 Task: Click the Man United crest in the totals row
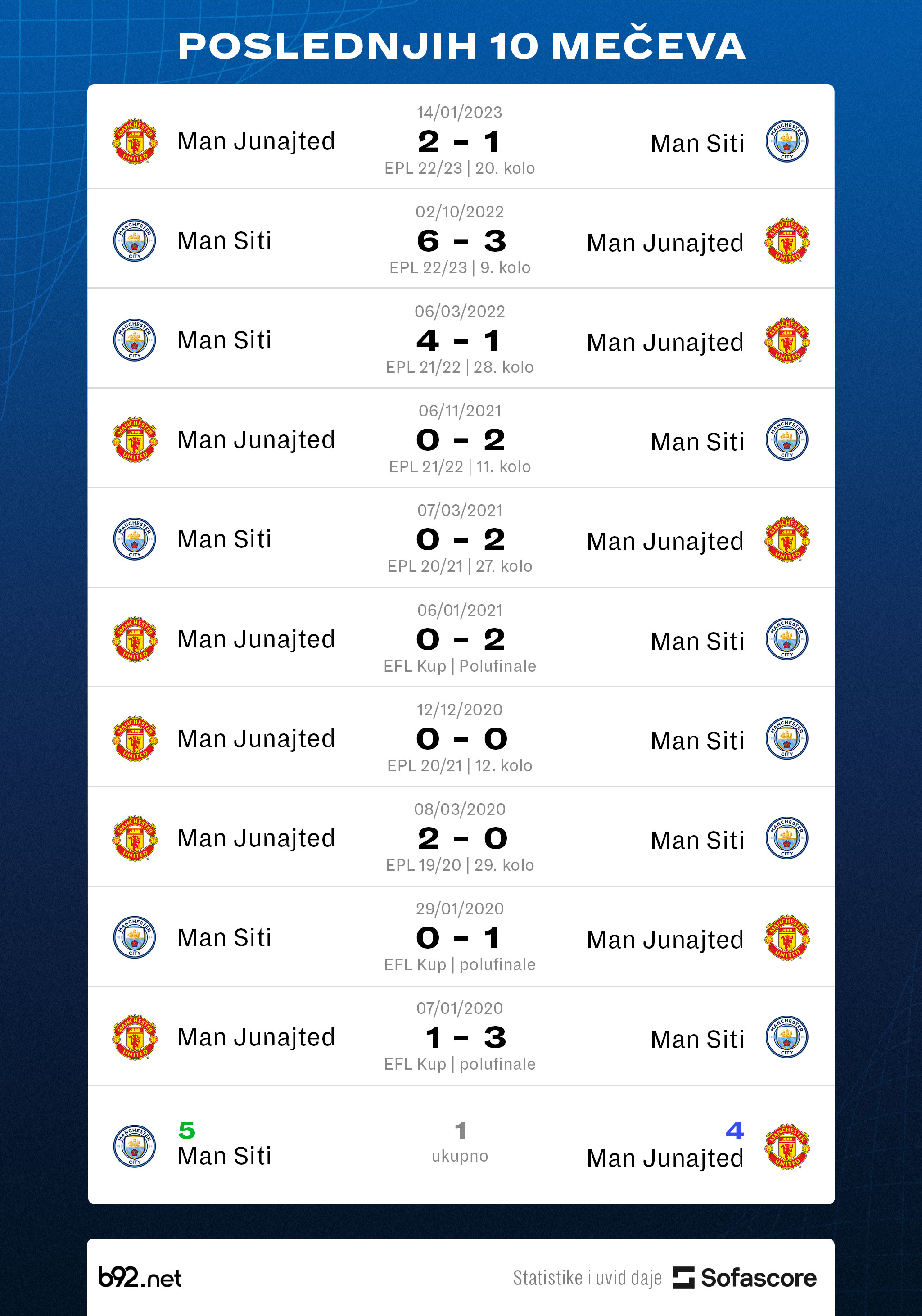[787, 1146]
